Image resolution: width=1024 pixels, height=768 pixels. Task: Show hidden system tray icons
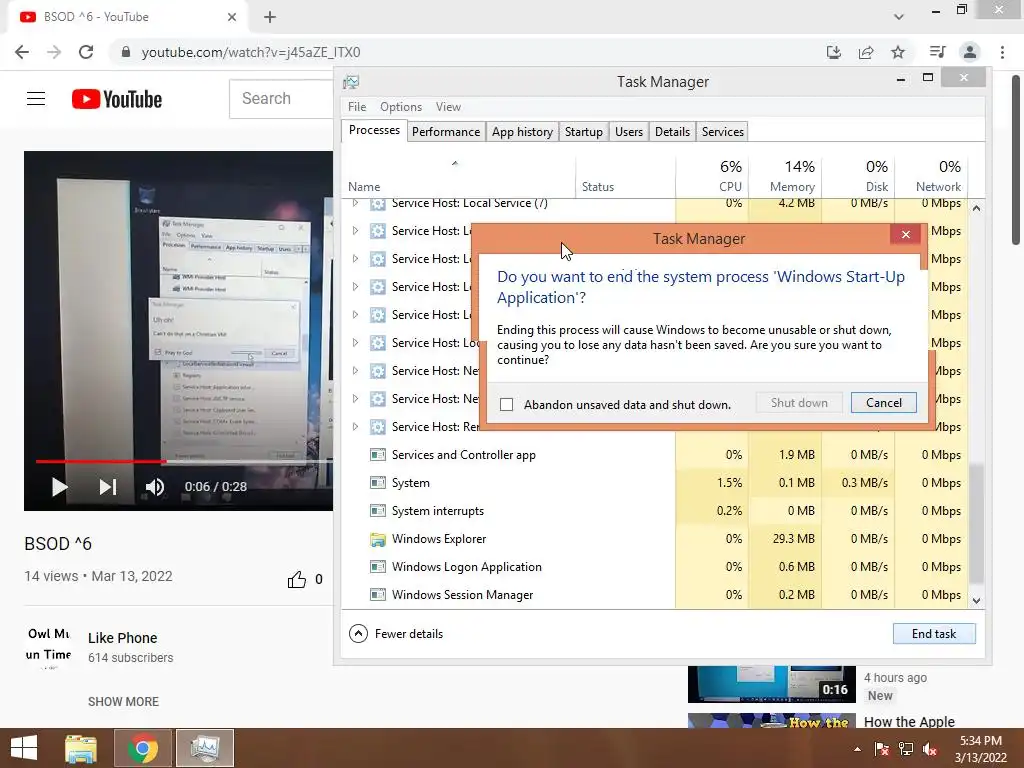coord(857,749)
